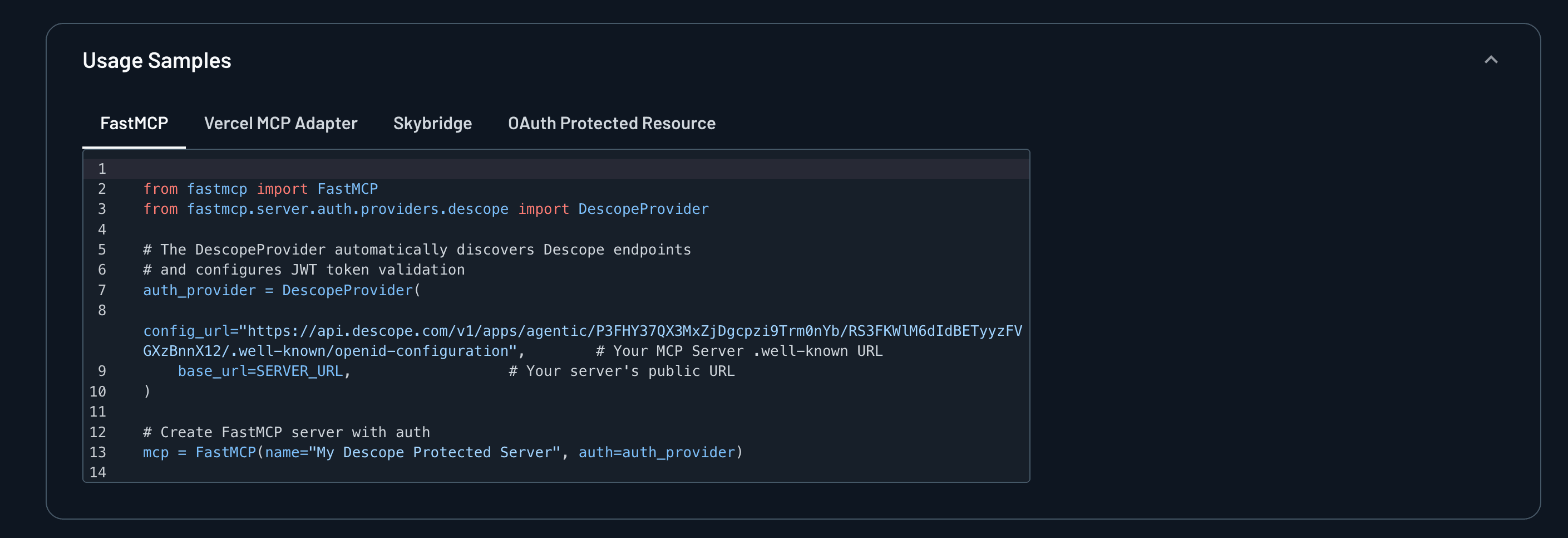Image resolution: width=1568 pixels, height=538 pixels.
Task: Click the "# Your server's public URL" comment
Action: [x=622, y=371]
